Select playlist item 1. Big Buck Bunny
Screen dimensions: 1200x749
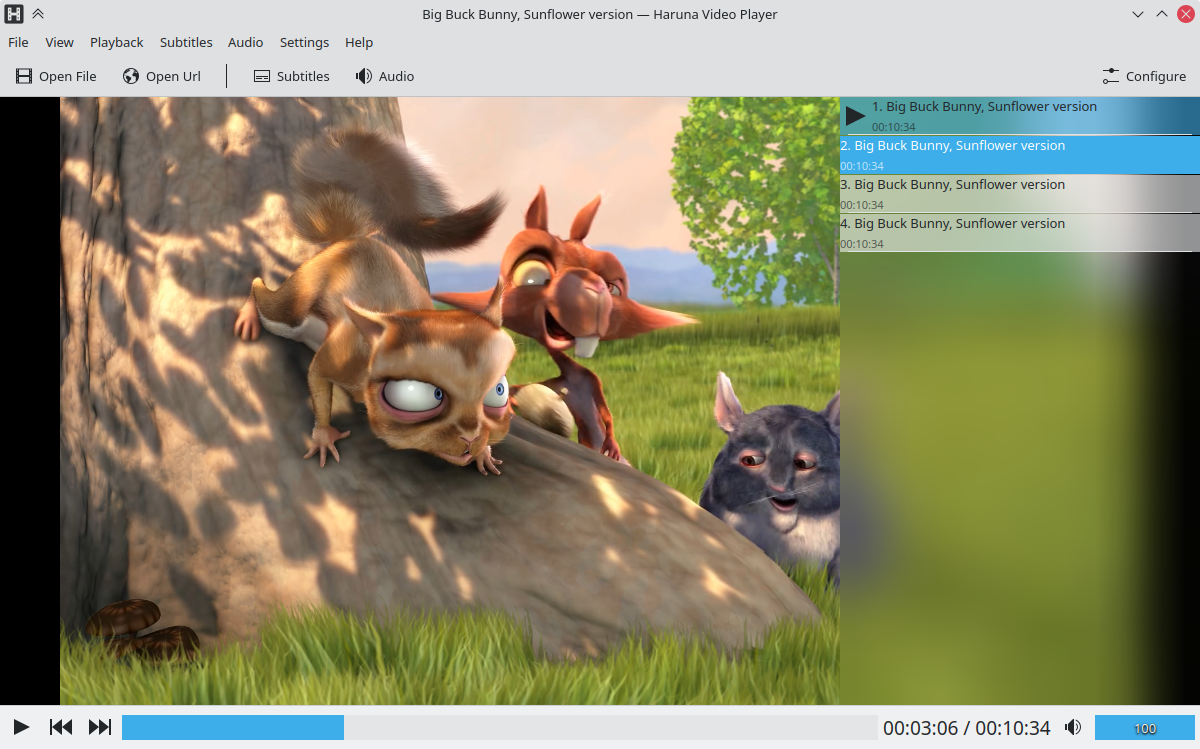[x=1020, y=116]
